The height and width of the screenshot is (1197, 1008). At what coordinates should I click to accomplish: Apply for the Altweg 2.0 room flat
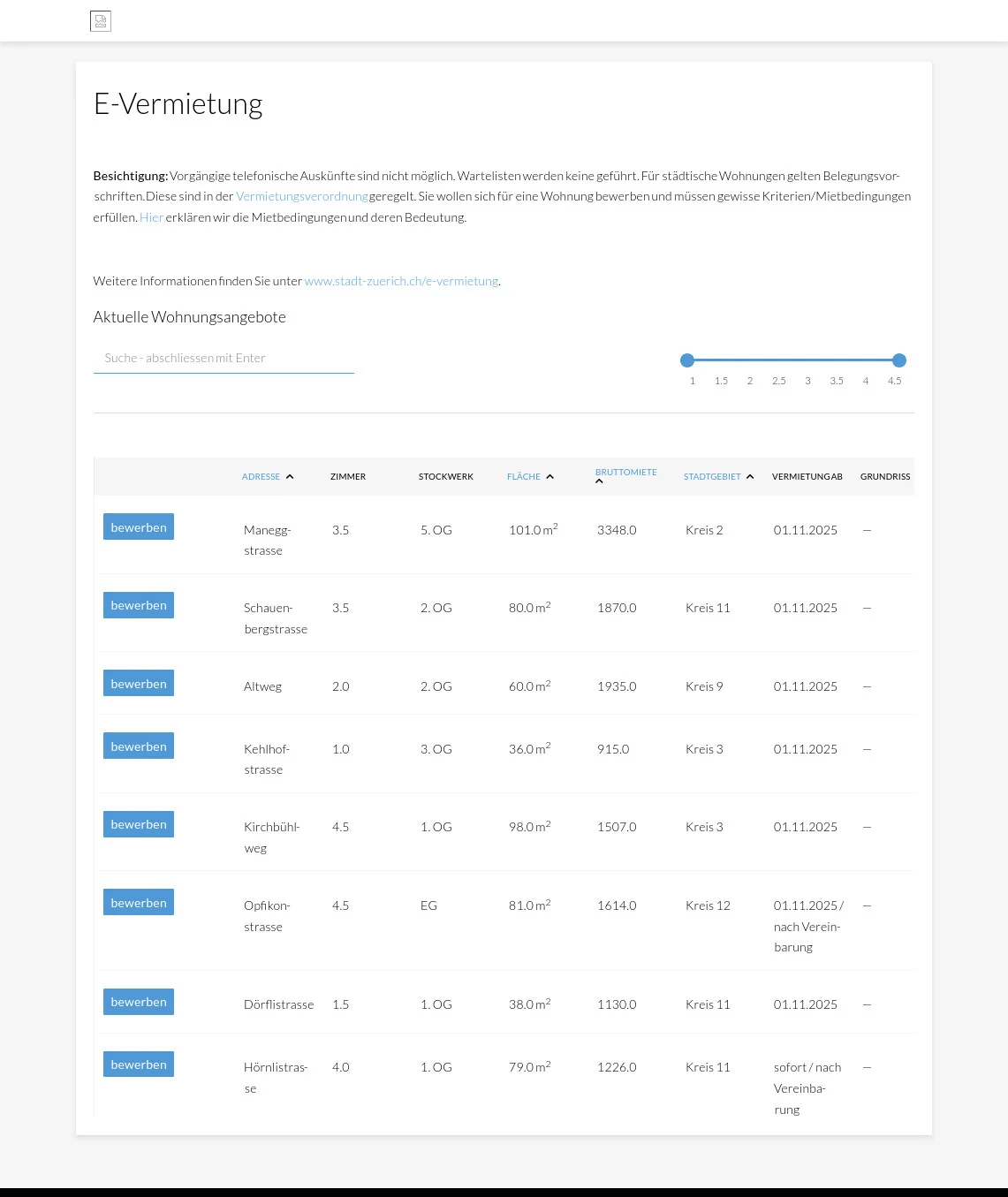pos(139,684)
